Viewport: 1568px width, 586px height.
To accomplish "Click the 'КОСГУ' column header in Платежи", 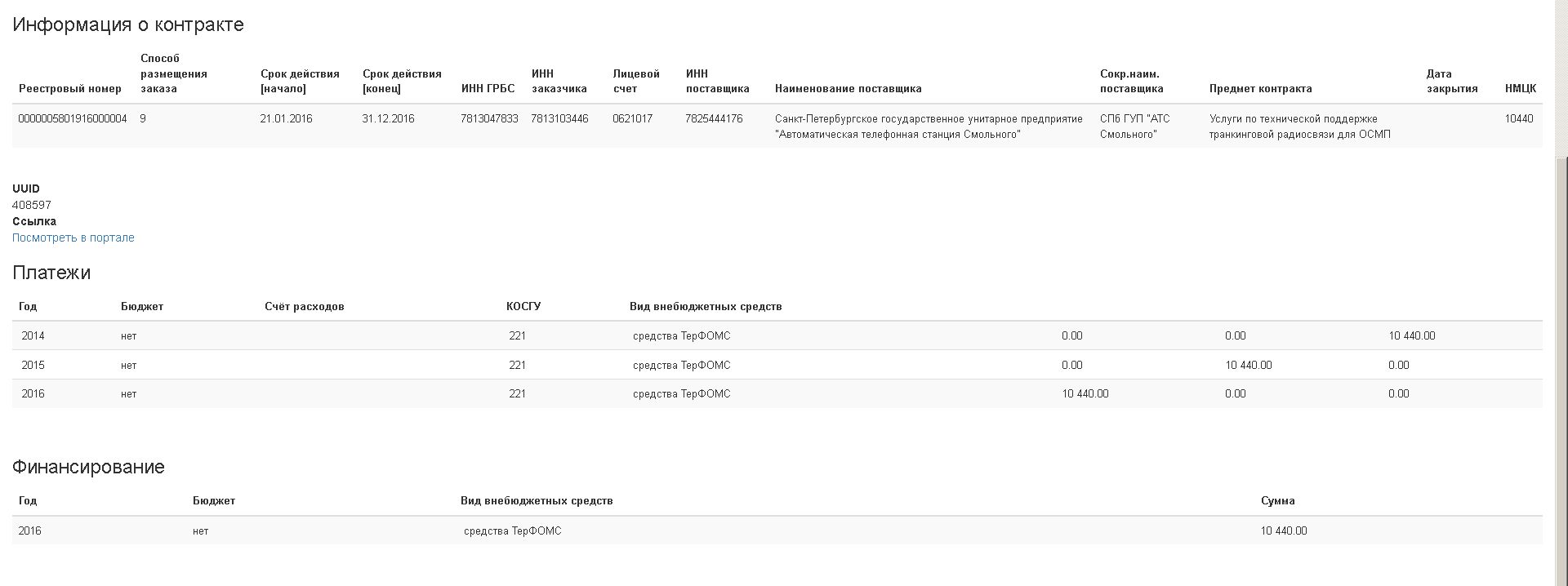I will (523, 306).
